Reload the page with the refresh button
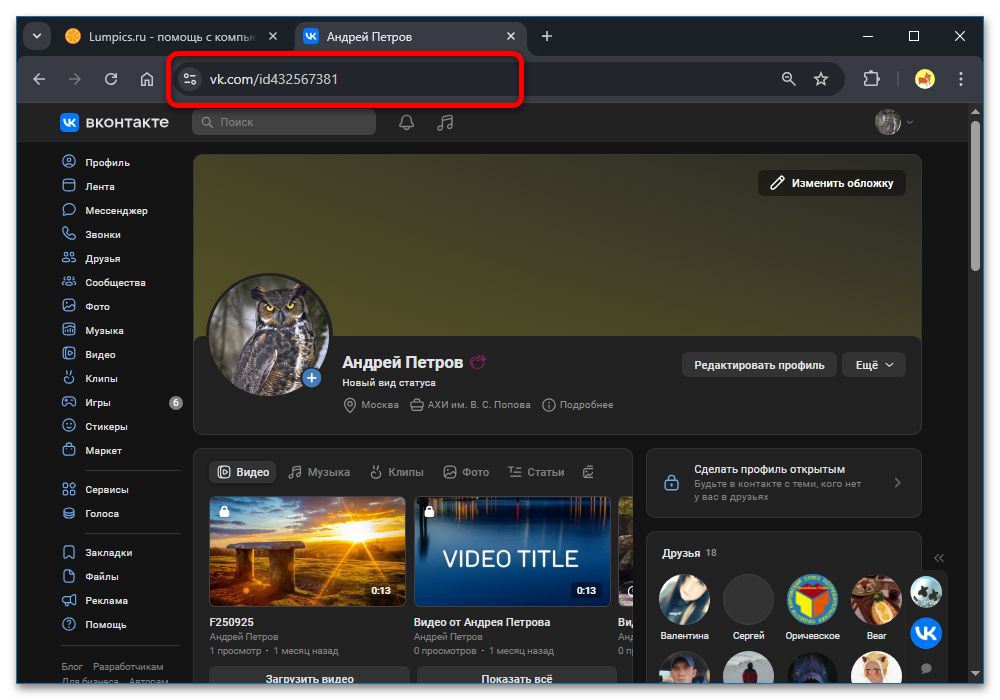Screen dimensions: 1000x700 [x=111, y=79]
